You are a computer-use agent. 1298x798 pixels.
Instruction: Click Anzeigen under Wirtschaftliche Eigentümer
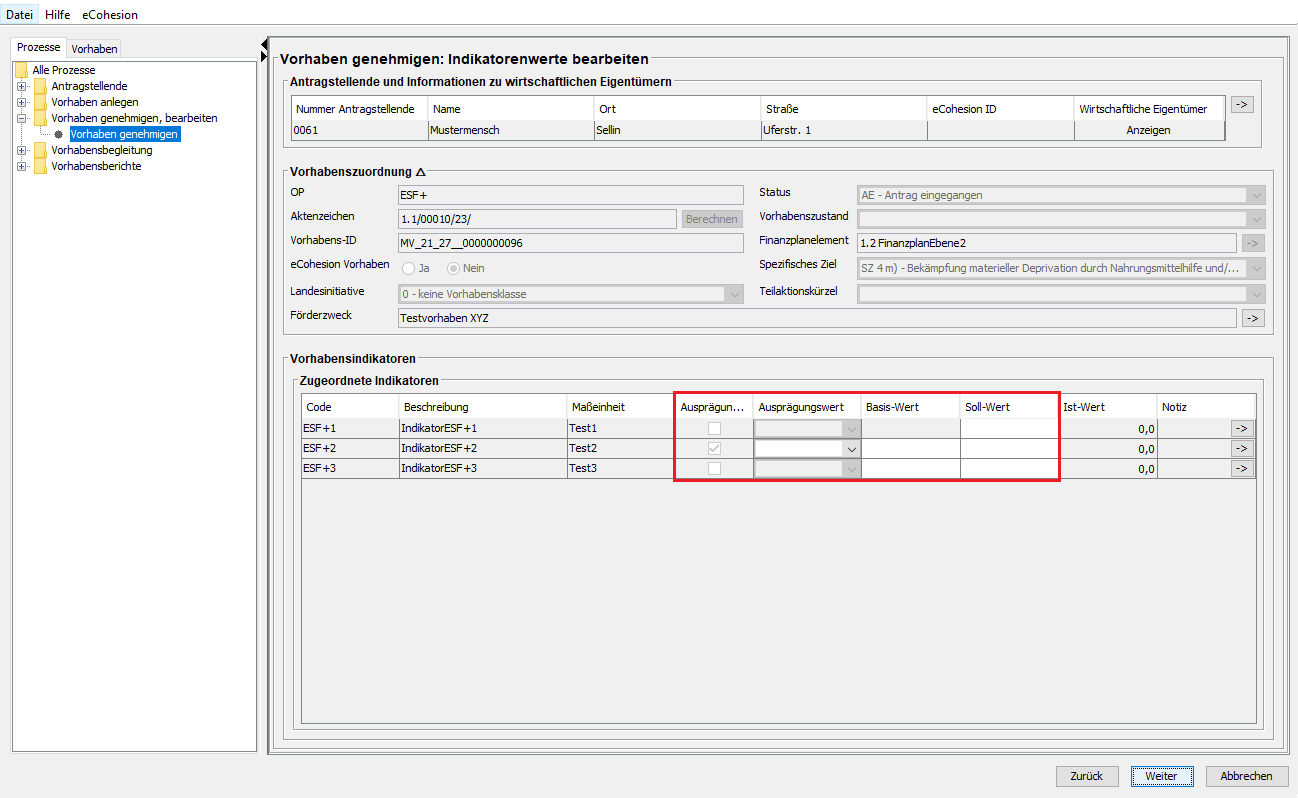1148,130
